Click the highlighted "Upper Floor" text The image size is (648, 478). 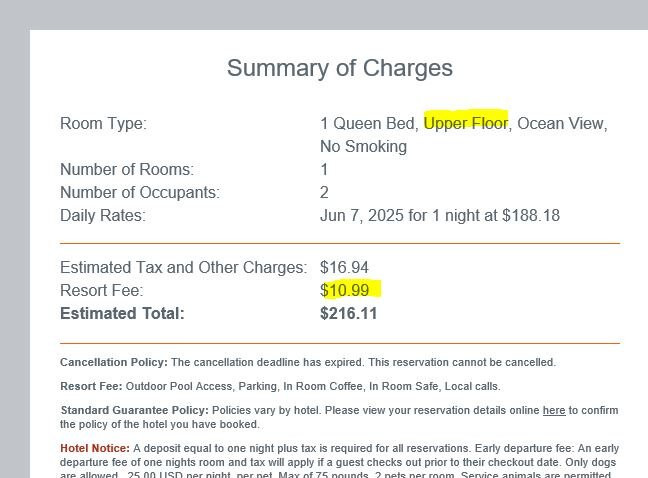point(466,123)
